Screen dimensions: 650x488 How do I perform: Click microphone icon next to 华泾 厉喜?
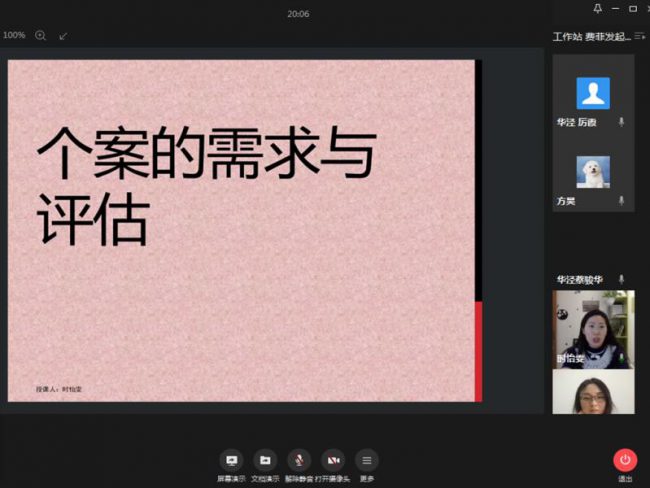click(x=621, y=122)
